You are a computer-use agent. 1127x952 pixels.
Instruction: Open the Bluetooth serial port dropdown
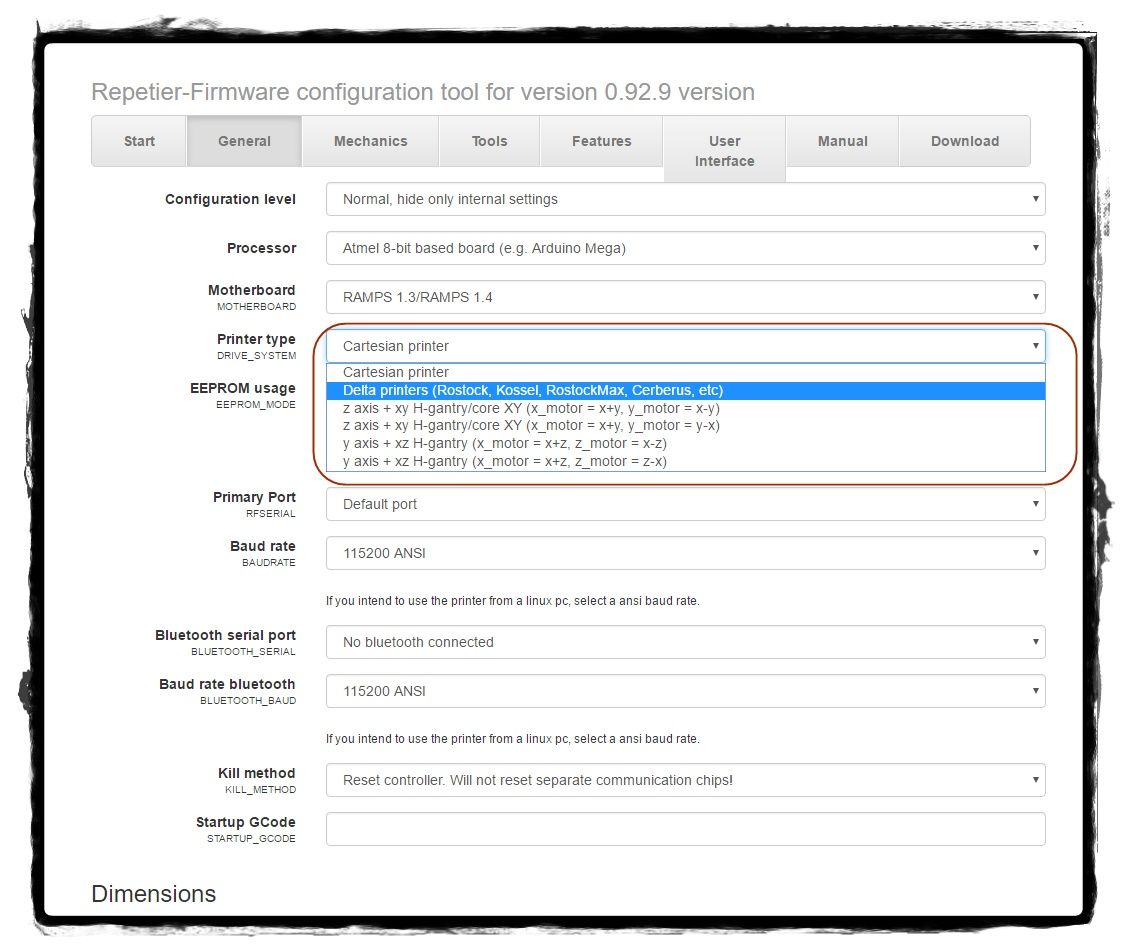[x=686, y=642]
